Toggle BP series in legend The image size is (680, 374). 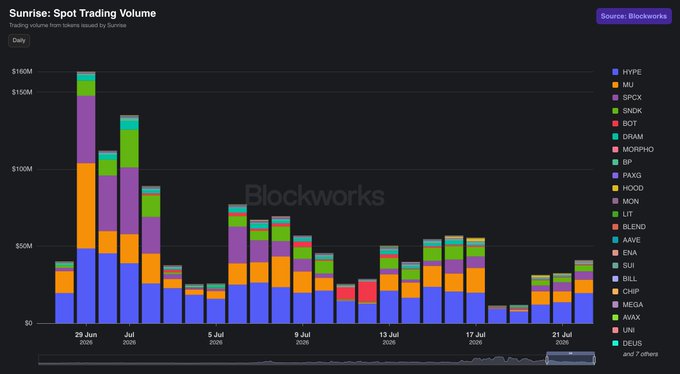pyautogui.click(x=622, y=162)
